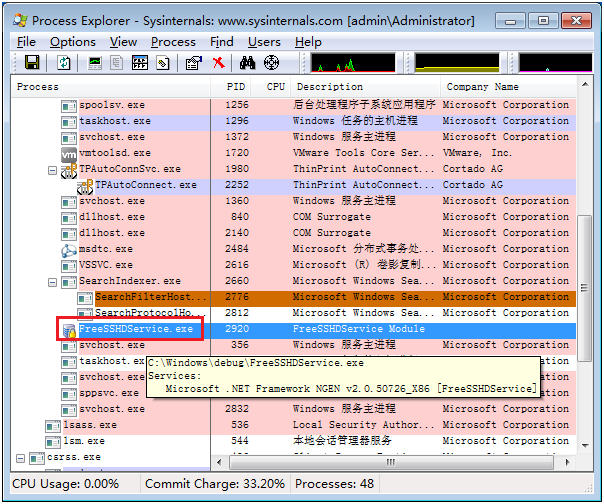604x504 pixels.
Task: Sort by the Company Name column header
Action: 508,87
